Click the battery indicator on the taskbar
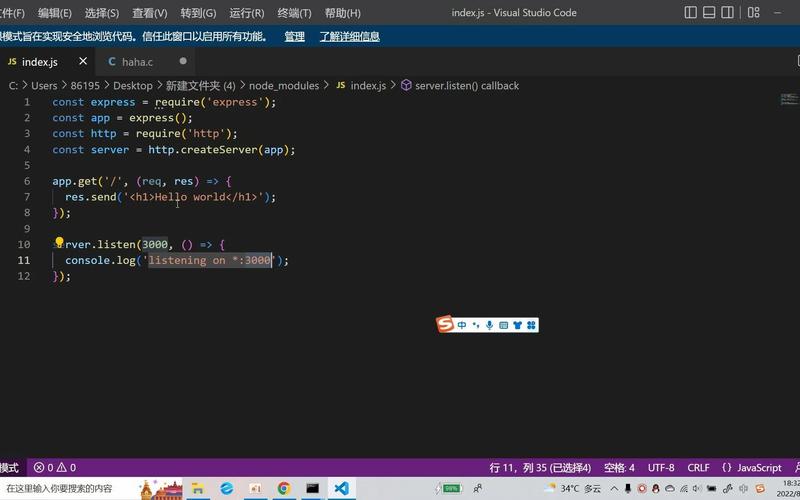 pyautogui.click(x=449, y=488)
